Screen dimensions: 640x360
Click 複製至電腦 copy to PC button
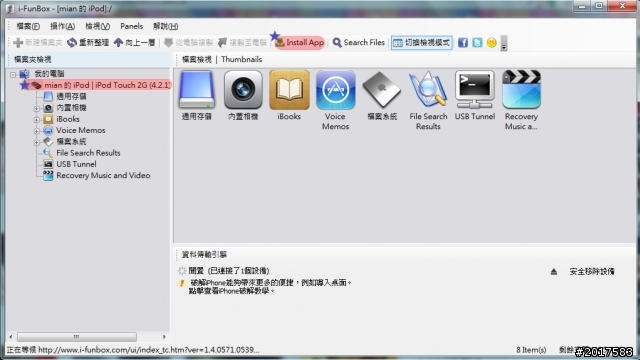tap(242, 42)
